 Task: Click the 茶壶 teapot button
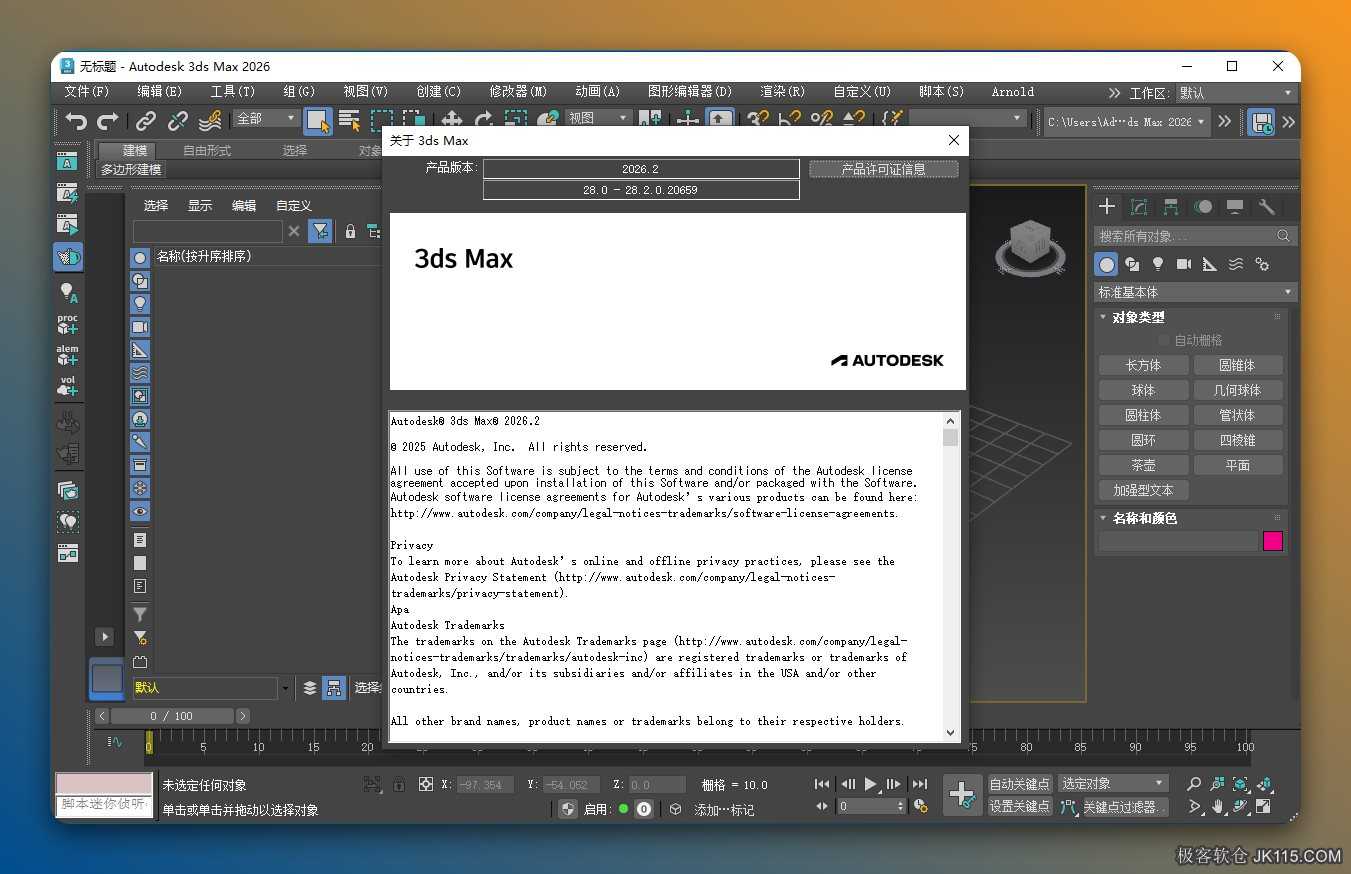1143,465
